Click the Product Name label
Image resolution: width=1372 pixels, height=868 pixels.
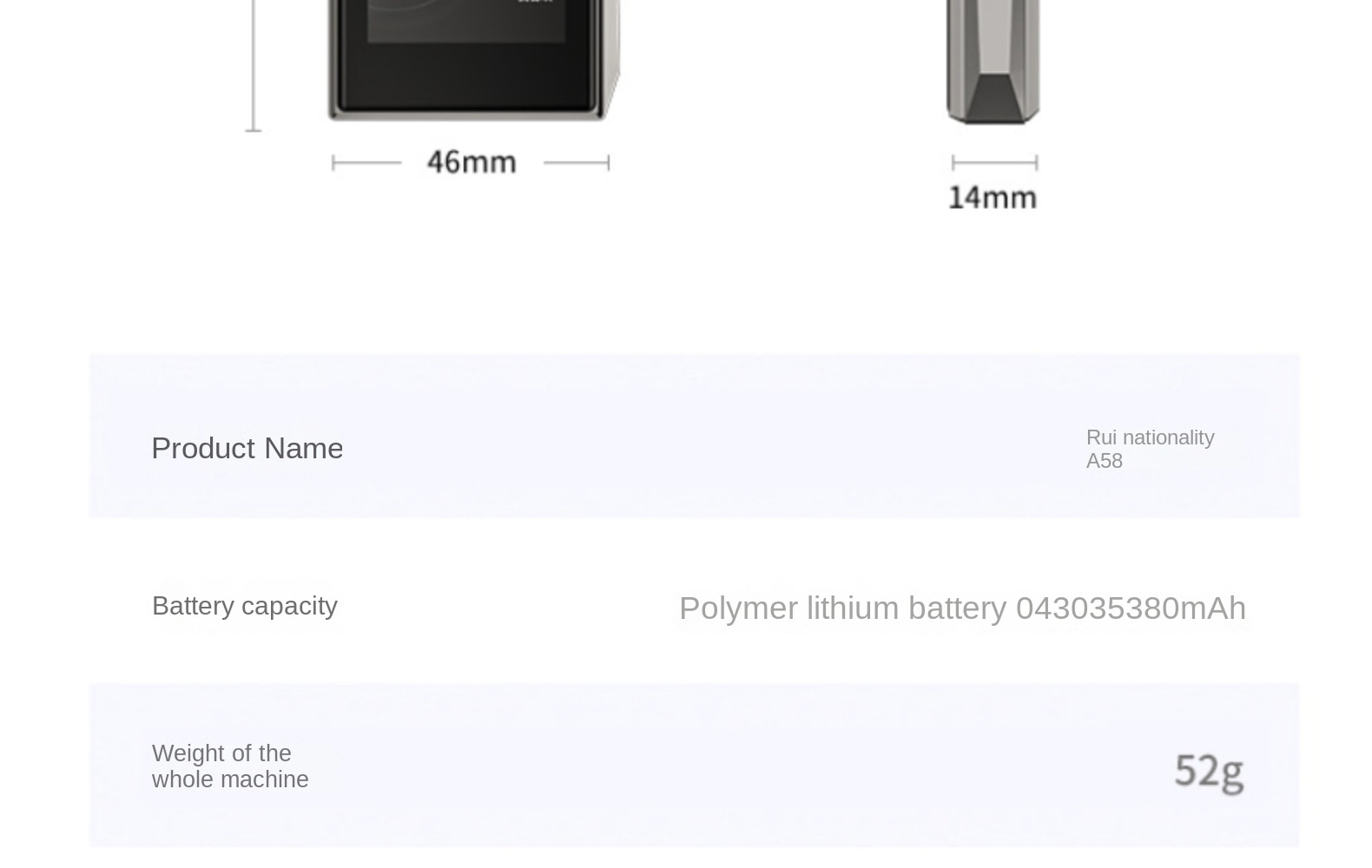[x=247, y=448]
